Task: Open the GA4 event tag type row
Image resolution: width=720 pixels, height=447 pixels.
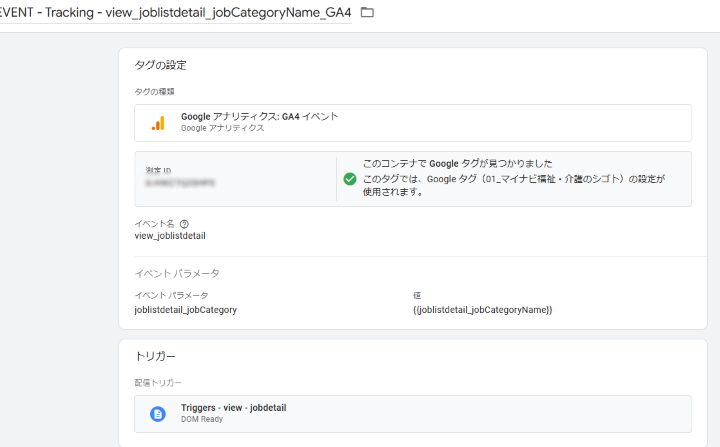Action: 413,123
